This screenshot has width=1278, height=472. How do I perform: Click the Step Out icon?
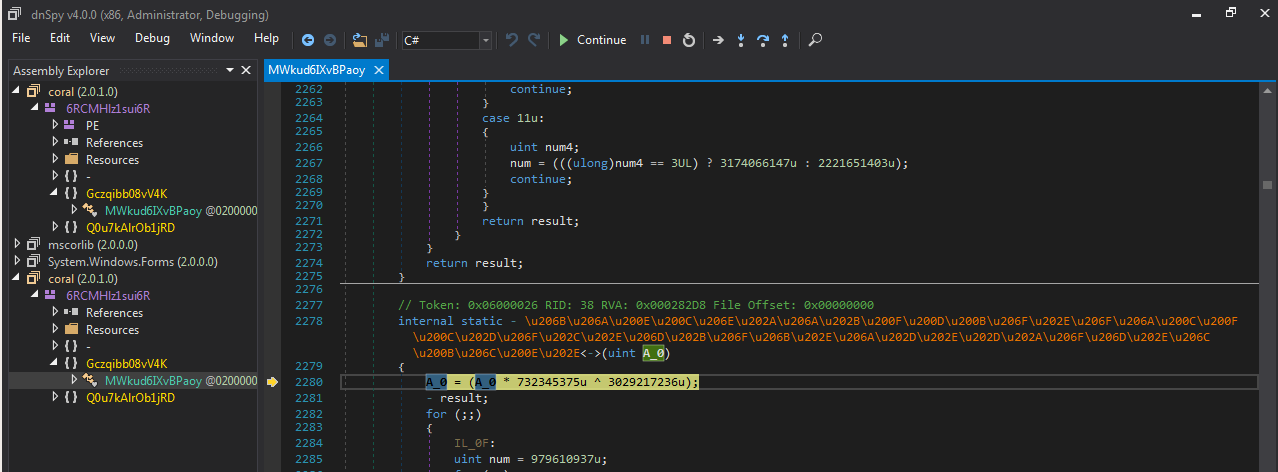click(785, 40)
